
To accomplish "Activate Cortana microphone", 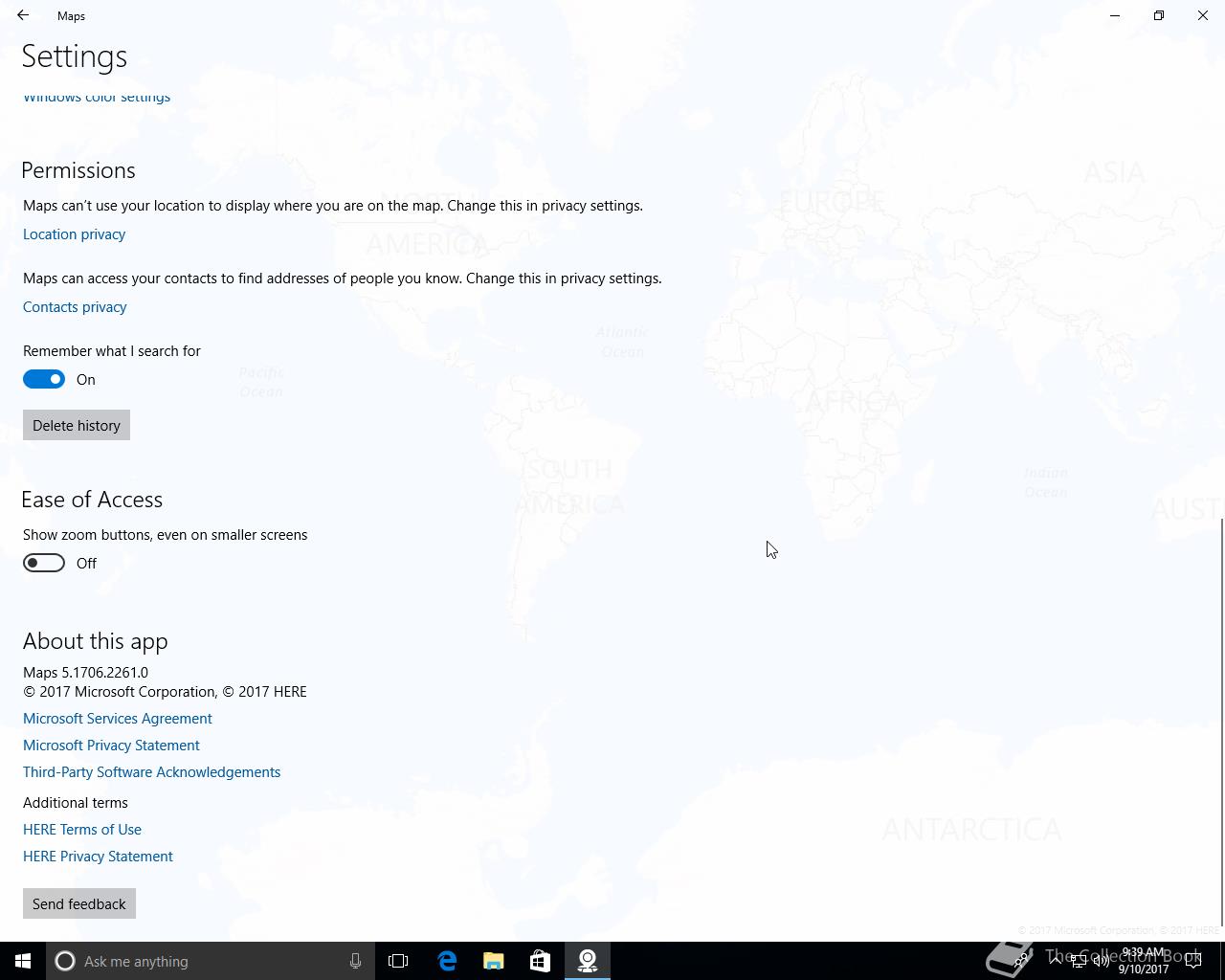I will click(x=355, y=961).
